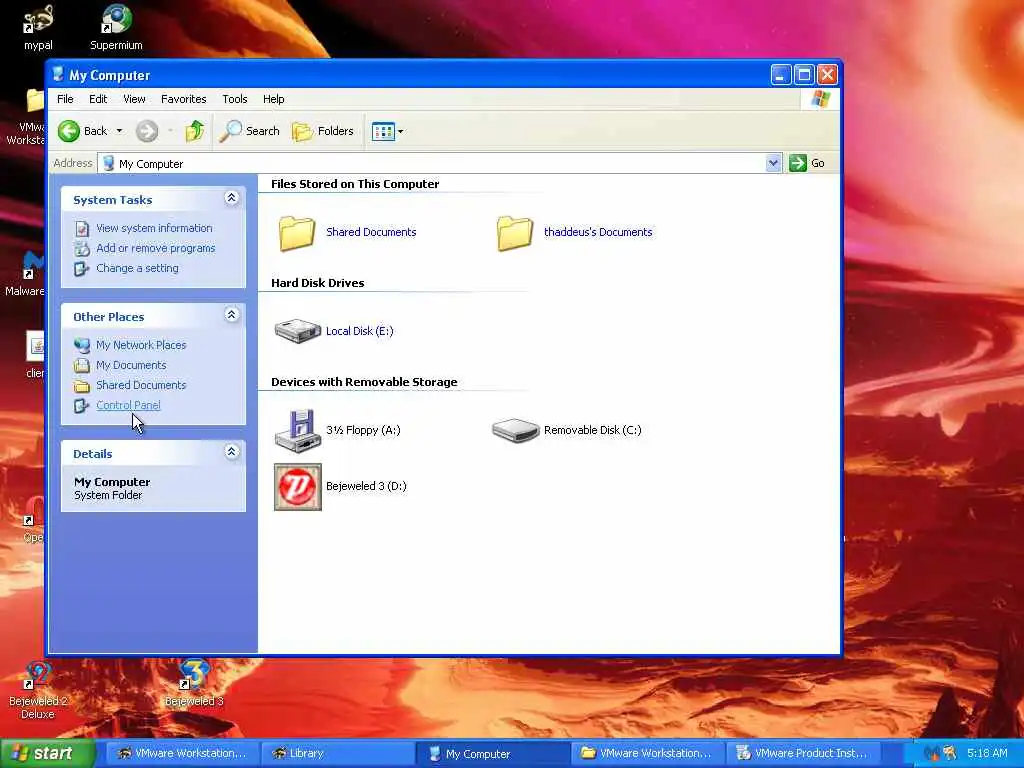Click the Removable Disk (C:) label
1024x768 pixels.
pyautogui.click(x=592, y=430)
